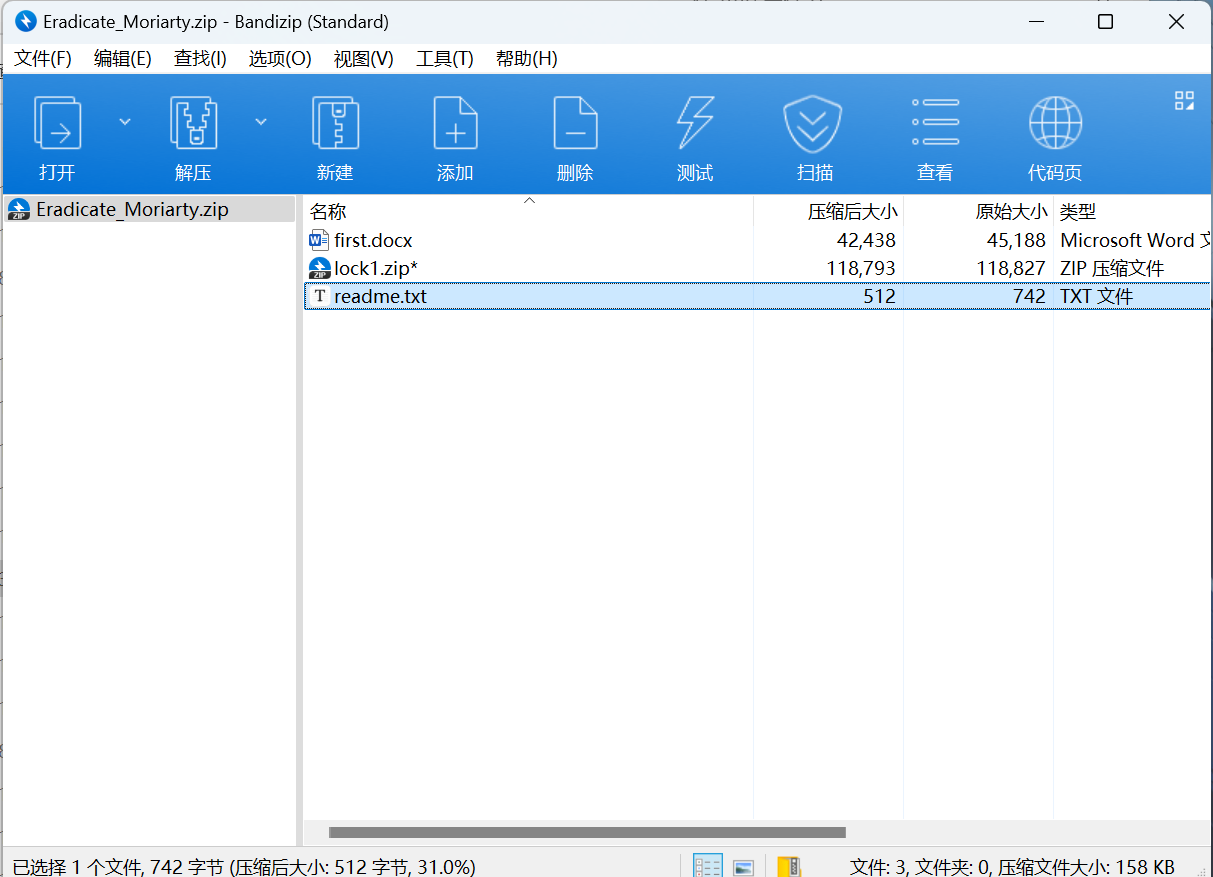The height and width of the screenshot is (877, 1213).
Task: Sort by the 类型 column header
Action: point(1078,212)
